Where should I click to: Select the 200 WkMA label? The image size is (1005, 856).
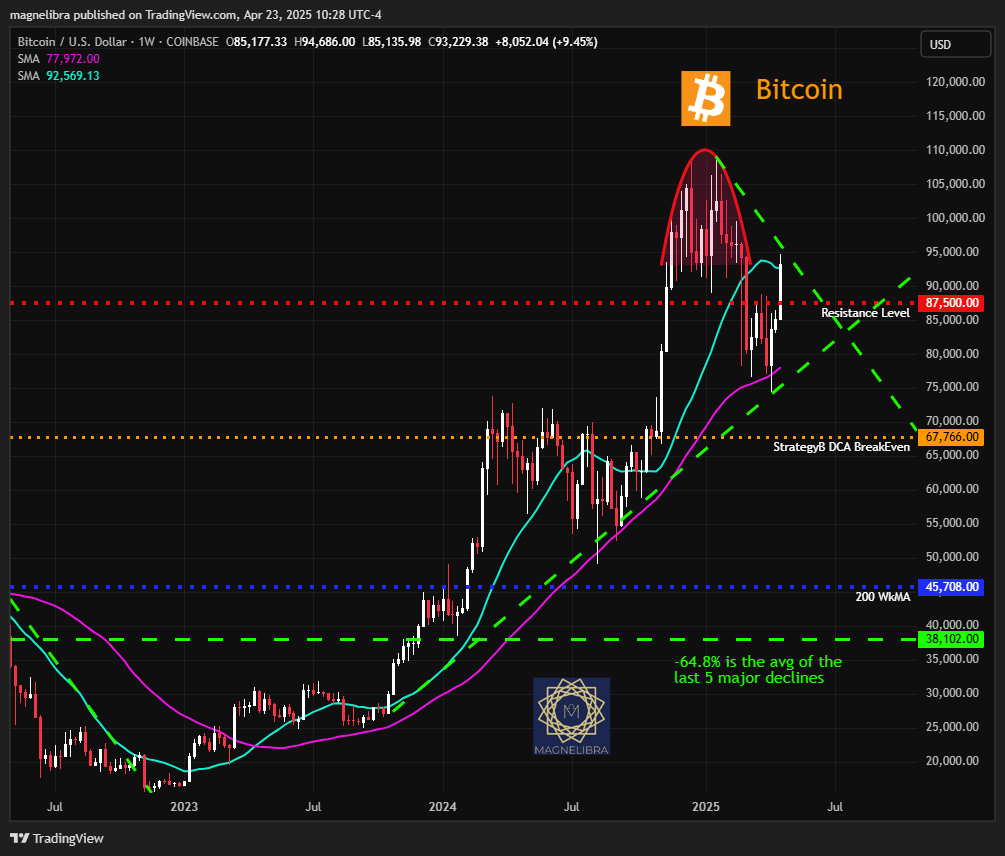pos(883,597)
